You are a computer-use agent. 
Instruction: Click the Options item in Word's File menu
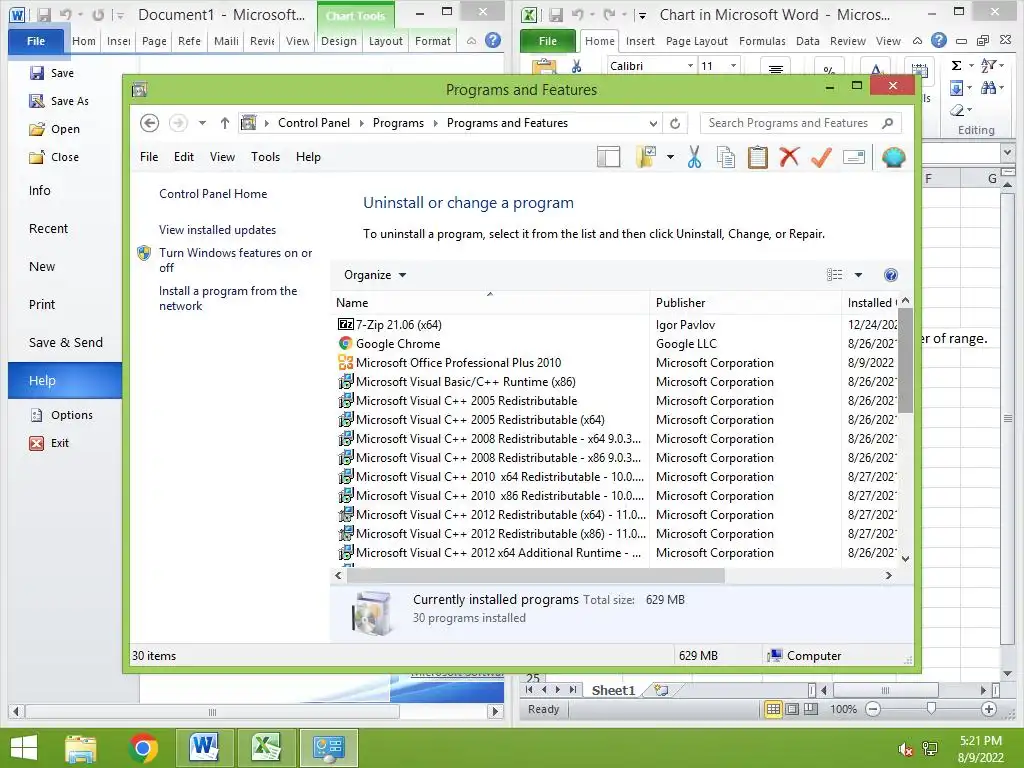62,415
